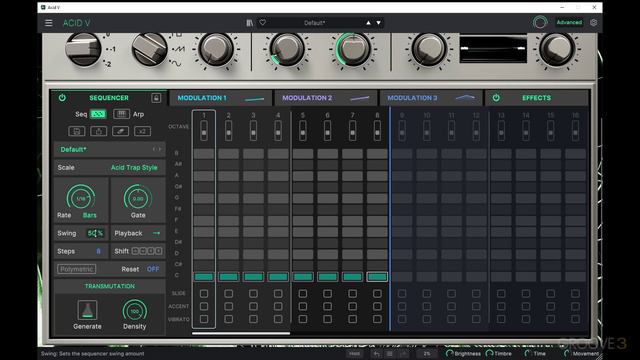Click the Advanced button
The image size is (640, 360).
click(569, 22)
